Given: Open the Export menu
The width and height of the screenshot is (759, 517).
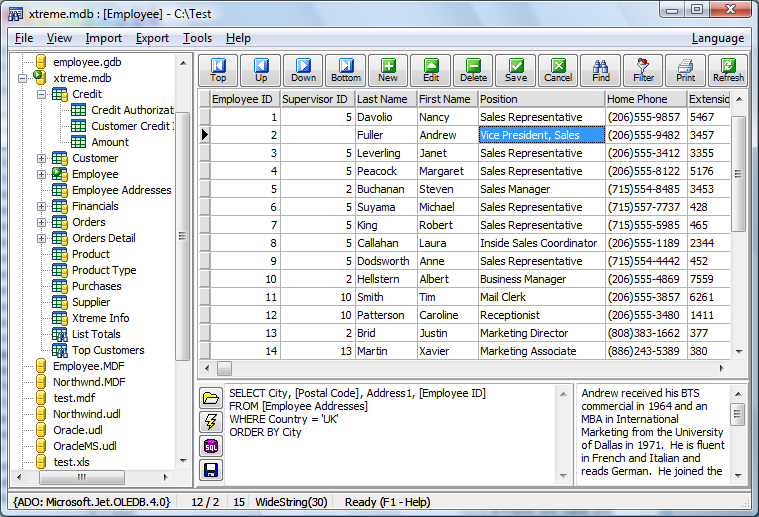Looking at the screenshot, I should pos(152,38).
